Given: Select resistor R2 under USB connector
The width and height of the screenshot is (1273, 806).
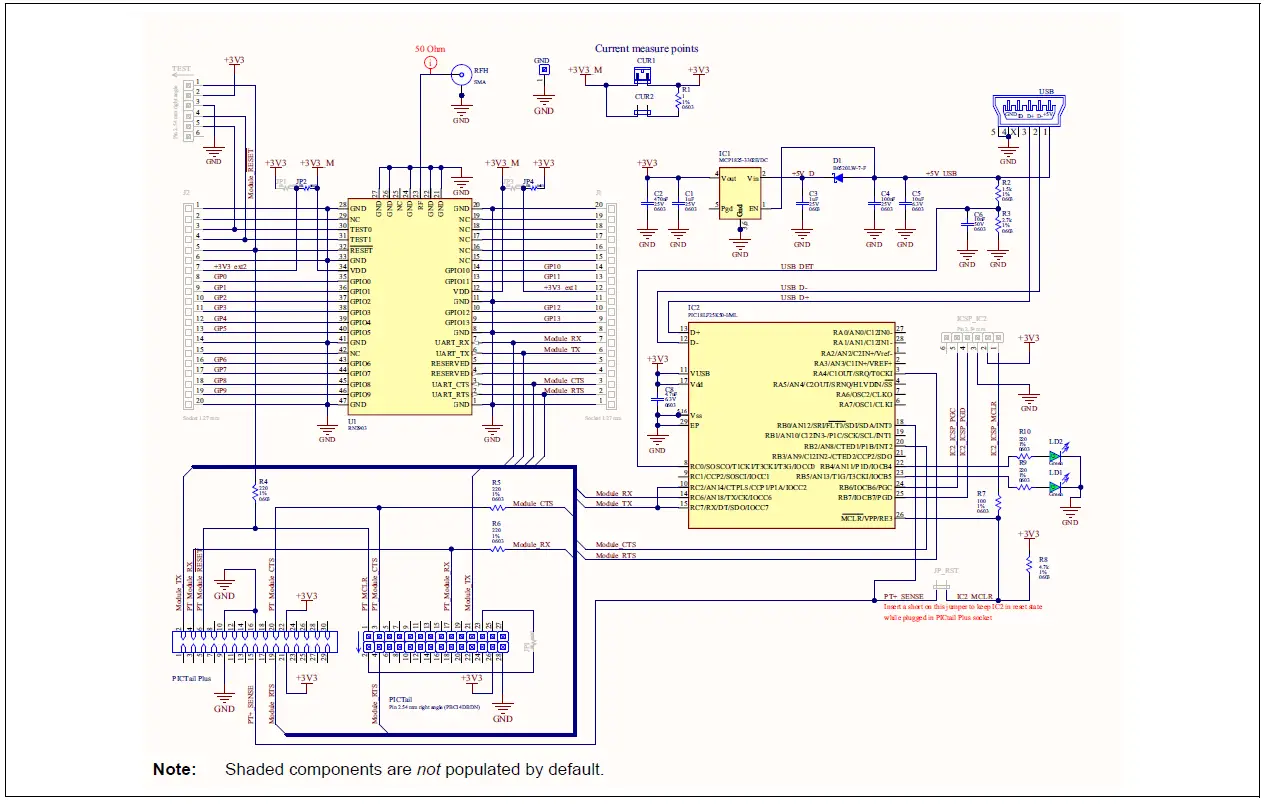Looking at the screenshot, I should pyautogui.click(x=997, y=191).
